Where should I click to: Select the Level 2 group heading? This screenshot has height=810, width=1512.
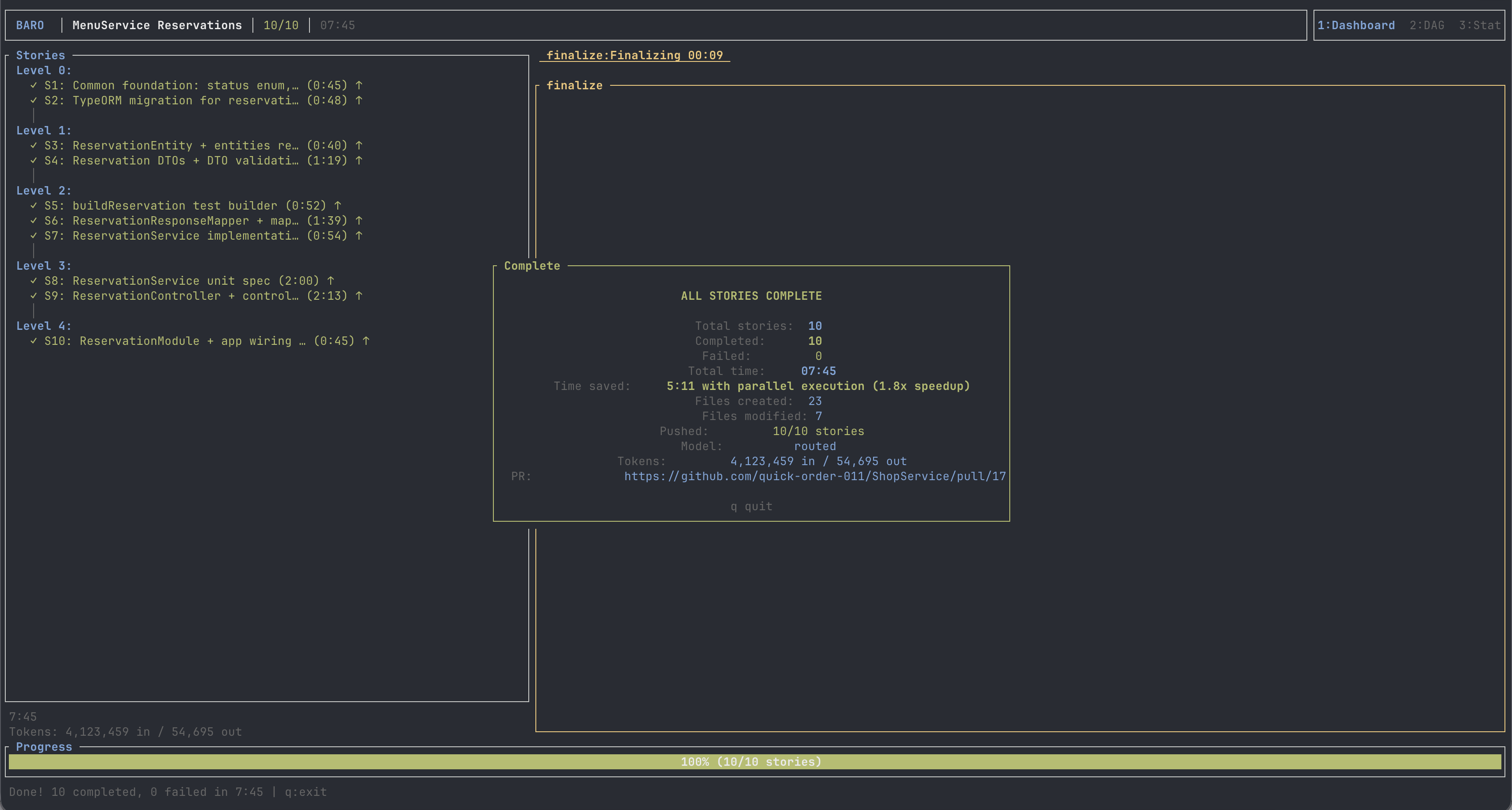pos(44,191)
